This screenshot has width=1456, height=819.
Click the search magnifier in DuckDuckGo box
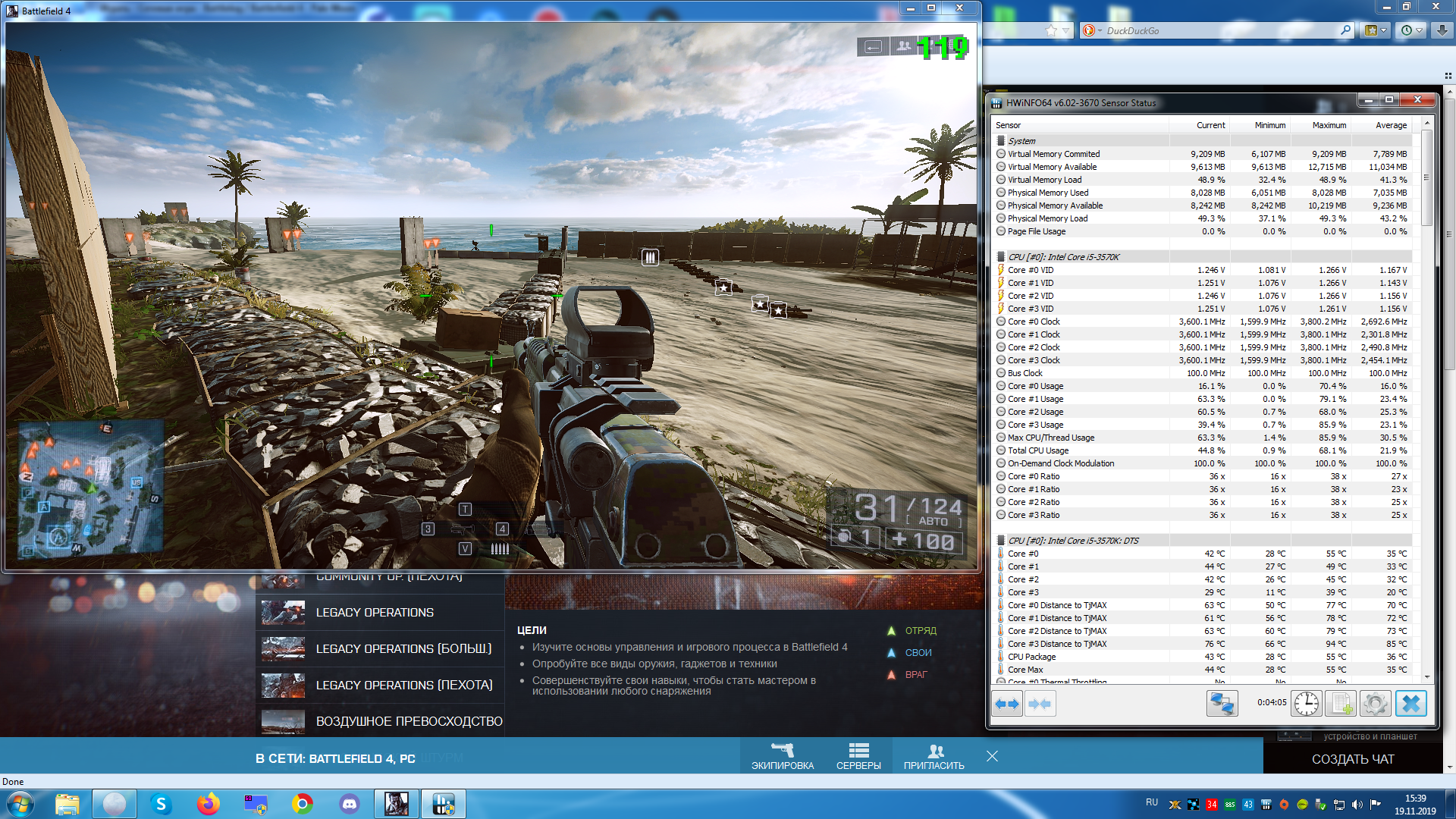point(1345,30)
